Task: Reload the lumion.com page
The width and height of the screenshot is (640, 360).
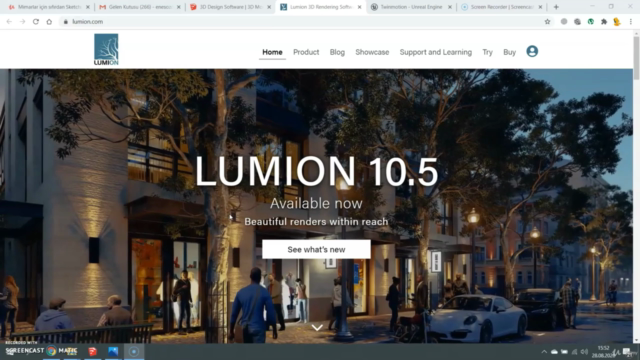Action: point(36,22)
